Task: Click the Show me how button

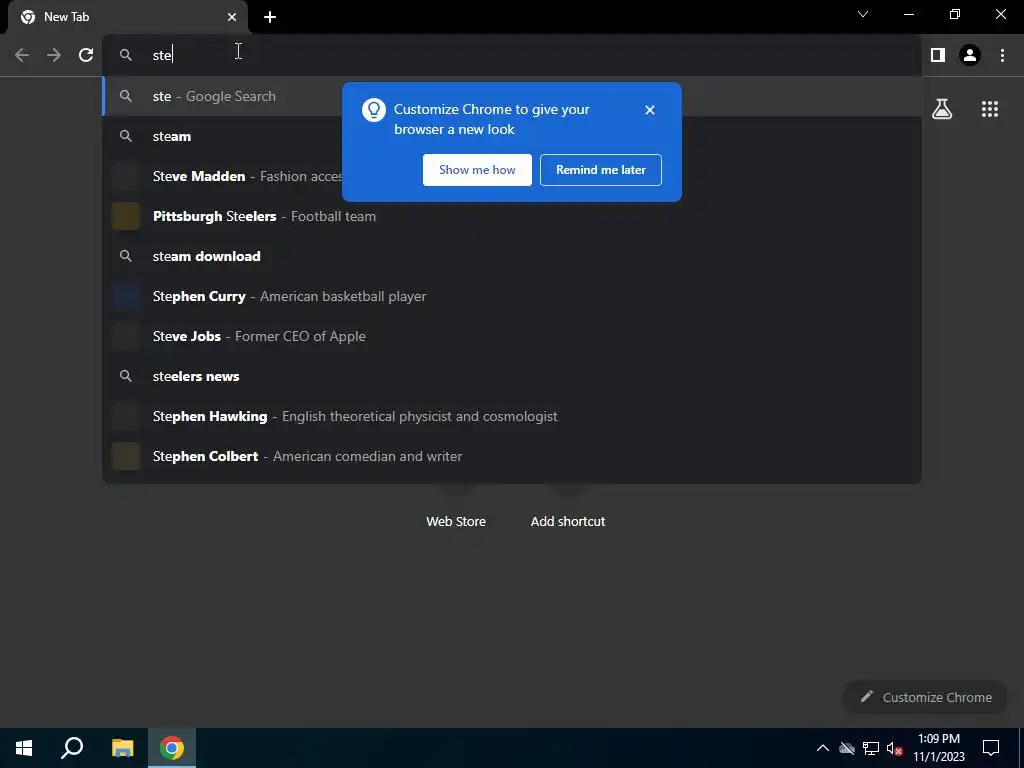Action: [477, 170]
